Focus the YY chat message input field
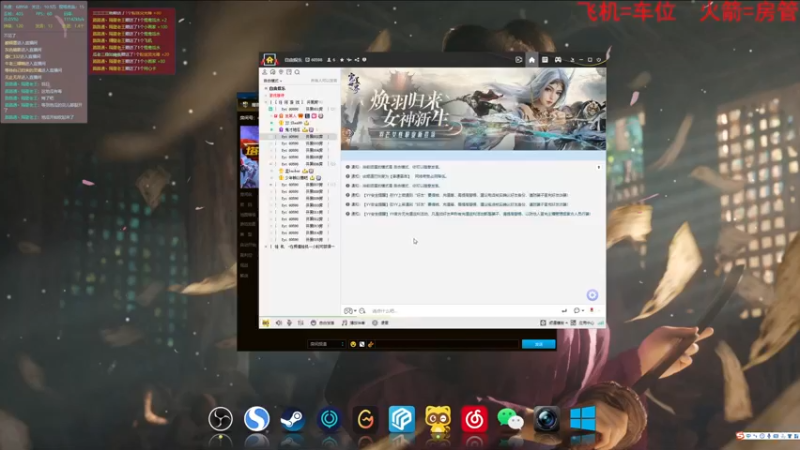This screenshot has width=800, height=450. pyautogui.click(x=462, y=311)
